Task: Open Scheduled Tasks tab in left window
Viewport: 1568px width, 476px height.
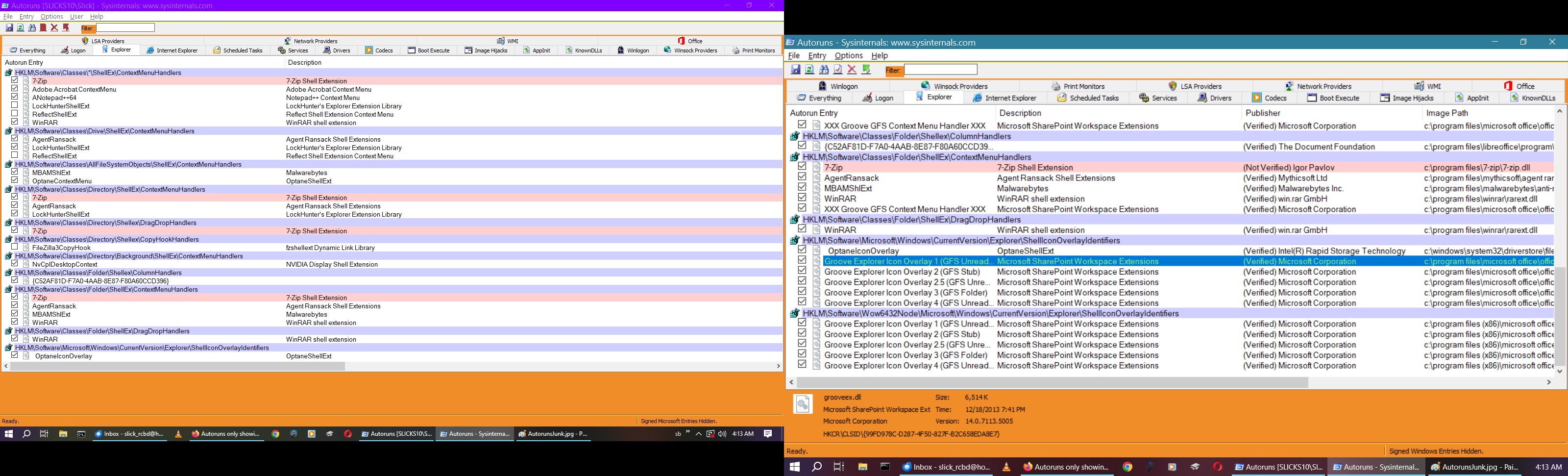Action: (x=238, y=50)
